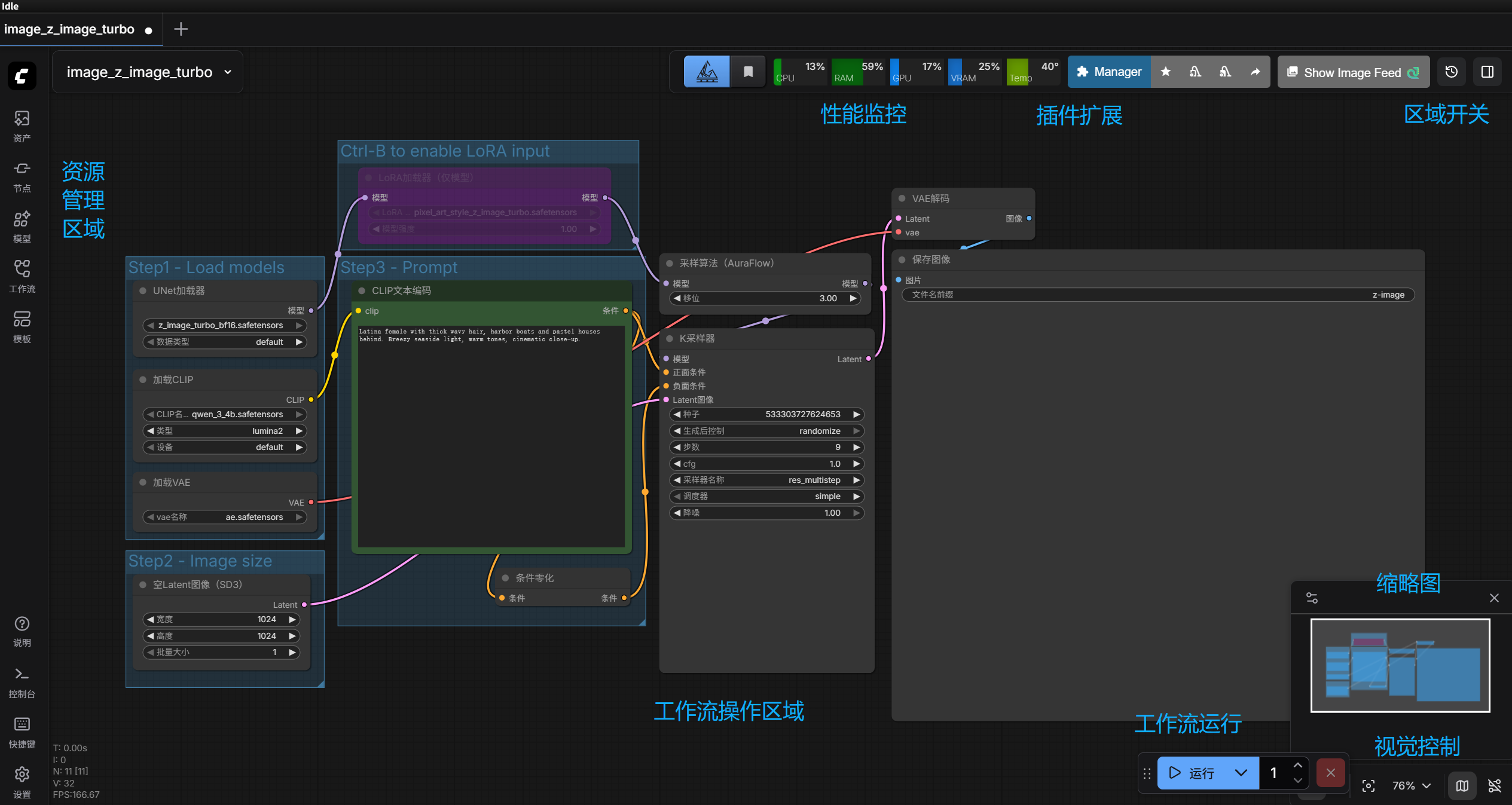Click the Show Image Feed button
The width and height of the screenshot is (1512, 805).
1353,72
